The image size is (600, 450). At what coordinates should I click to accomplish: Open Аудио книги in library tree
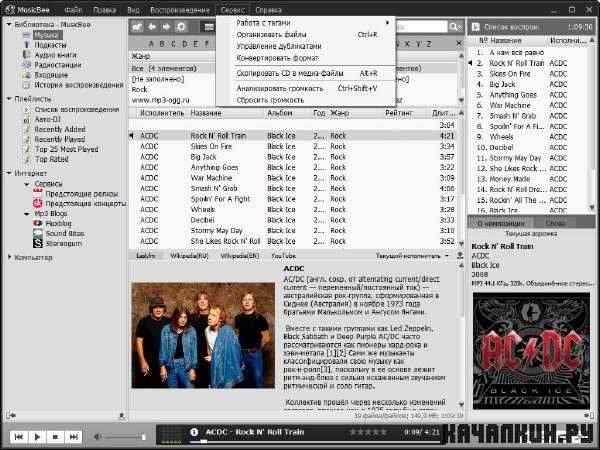55,55
